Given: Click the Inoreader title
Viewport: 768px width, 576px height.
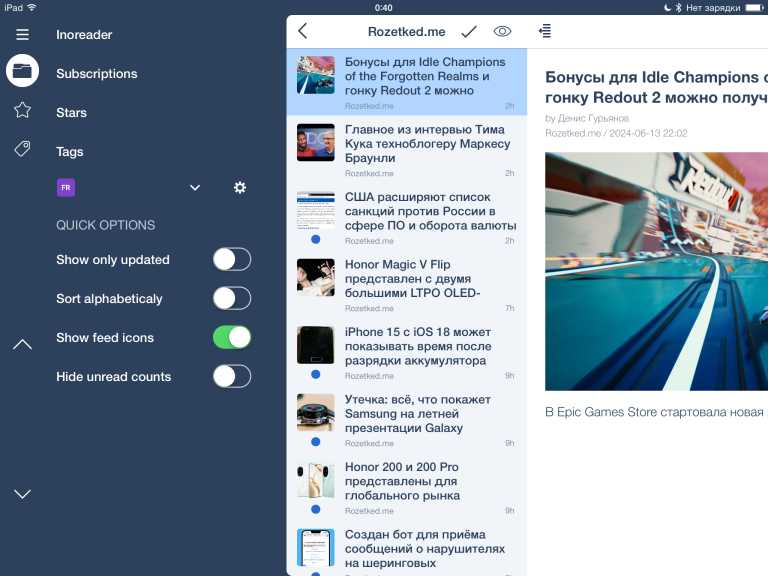Looking at the screenshot, I should pos(84,35).
